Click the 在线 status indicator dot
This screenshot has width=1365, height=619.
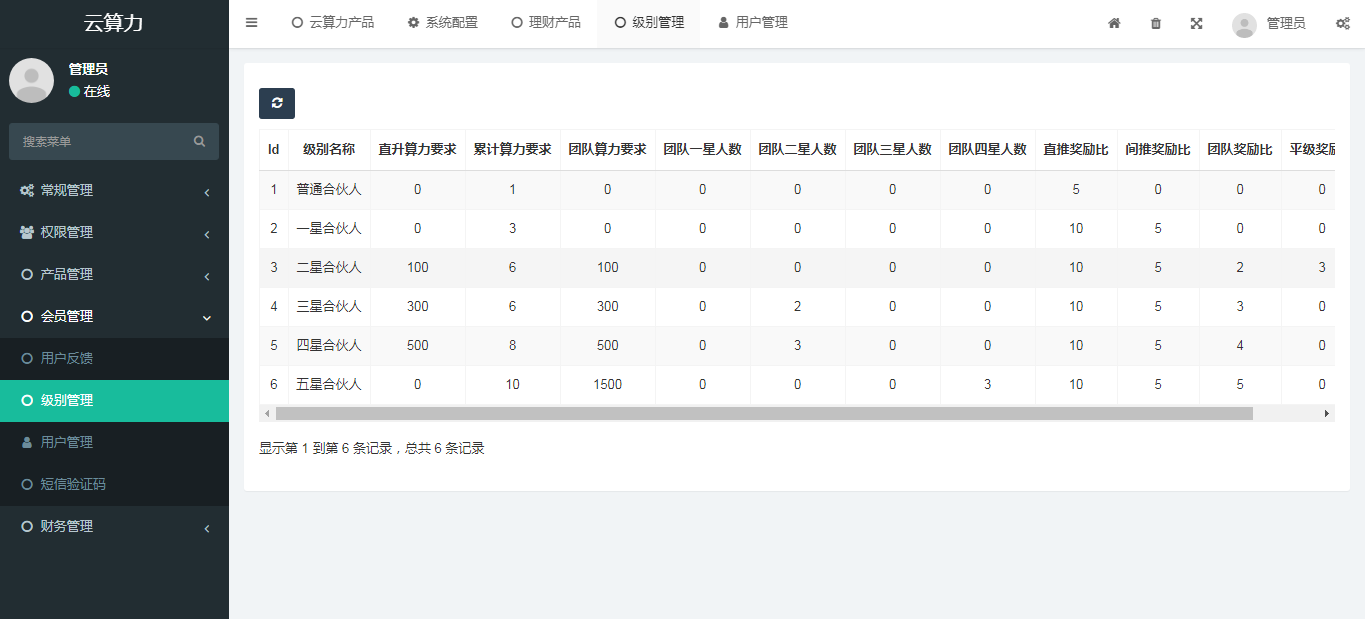coord(72,91)
